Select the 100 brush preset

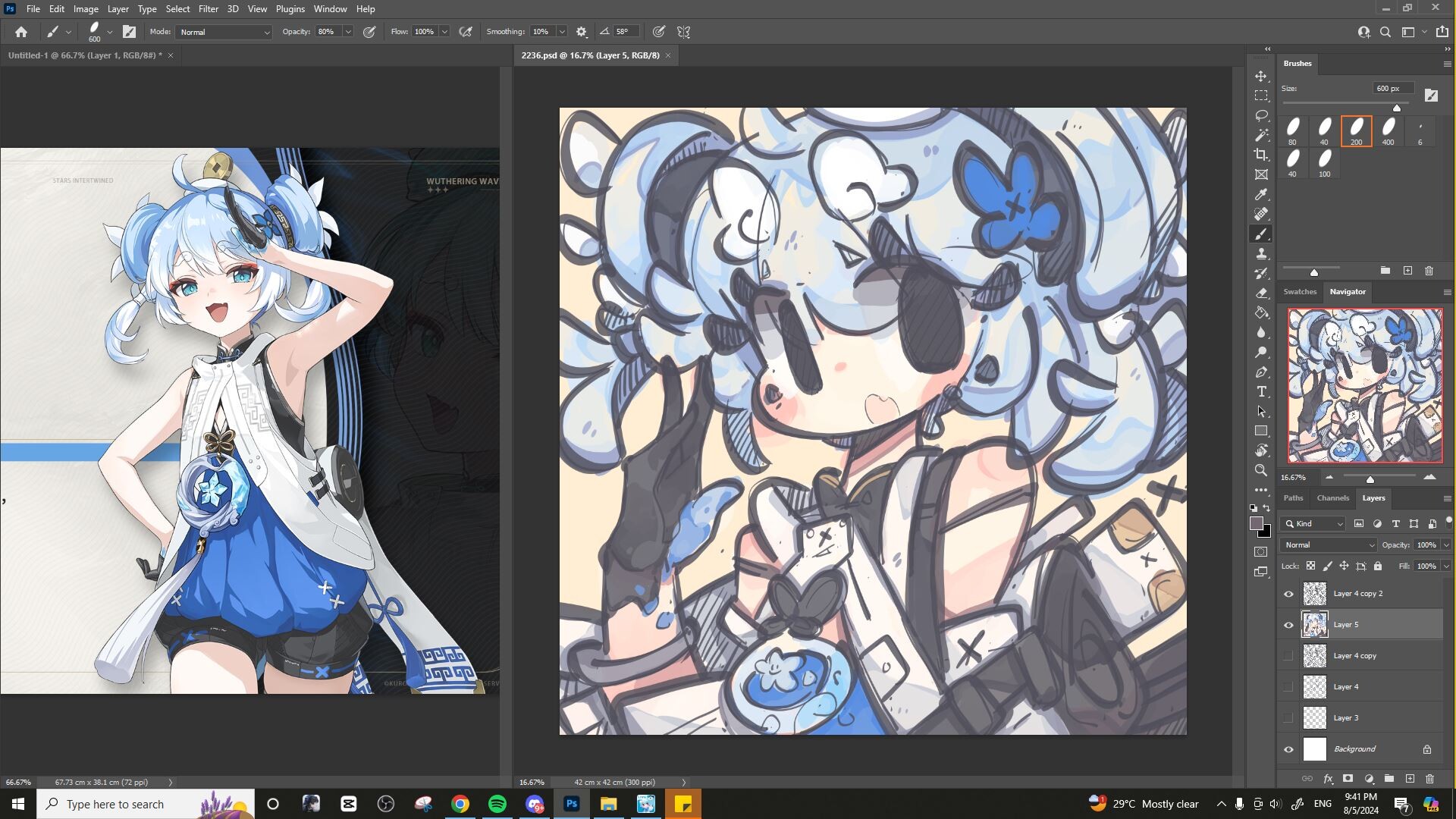(x=1324, y=163)
